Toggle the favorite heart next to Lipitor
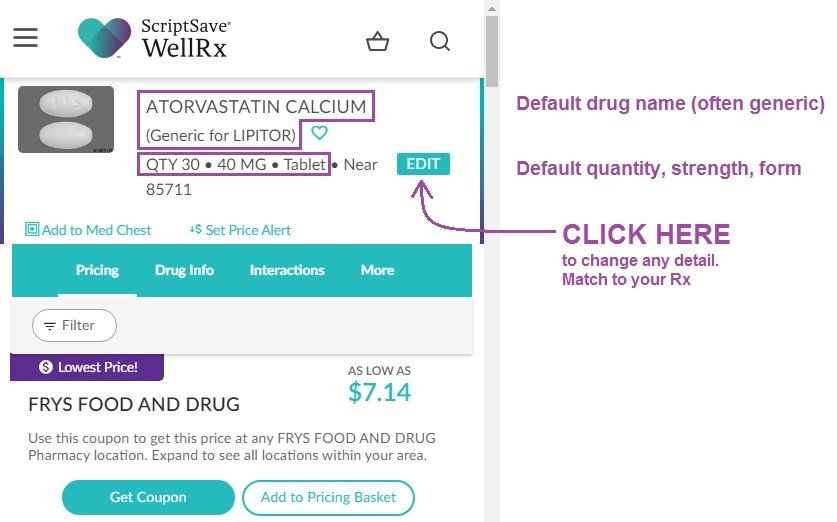Screen dimensions: 837x522 (319, 132)
